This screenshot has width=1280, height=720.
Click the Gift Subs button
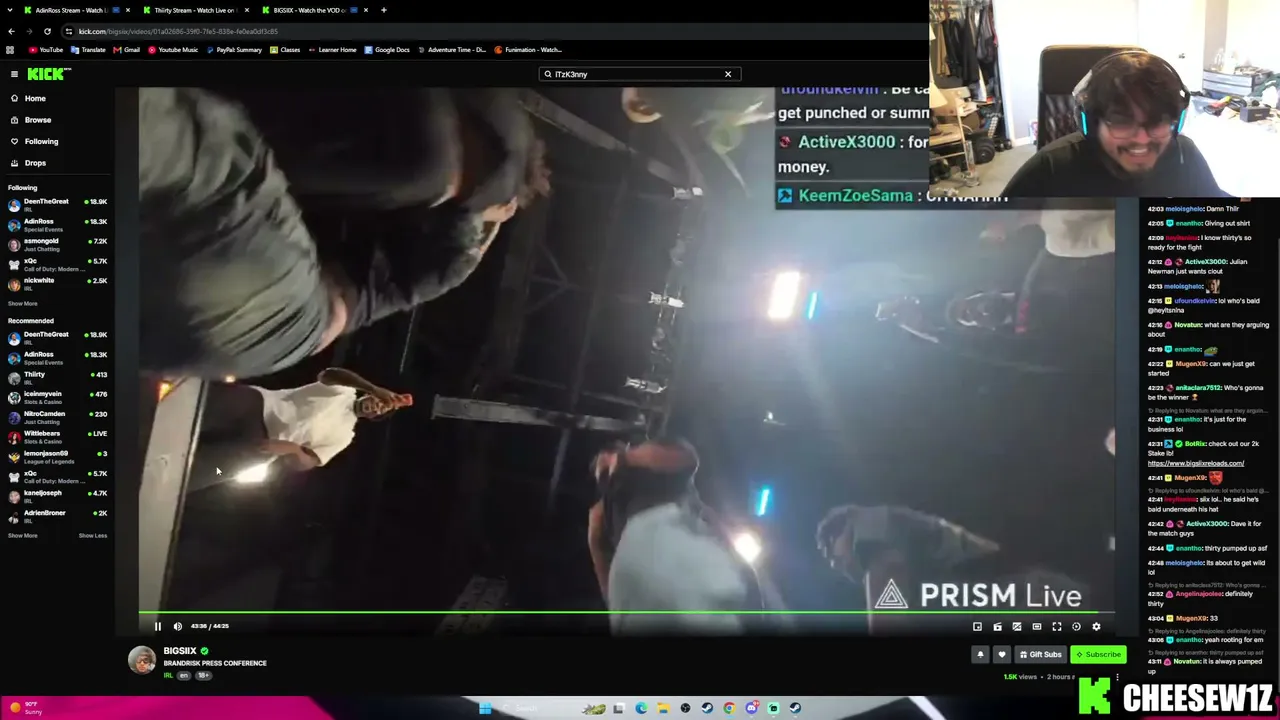1040,654
